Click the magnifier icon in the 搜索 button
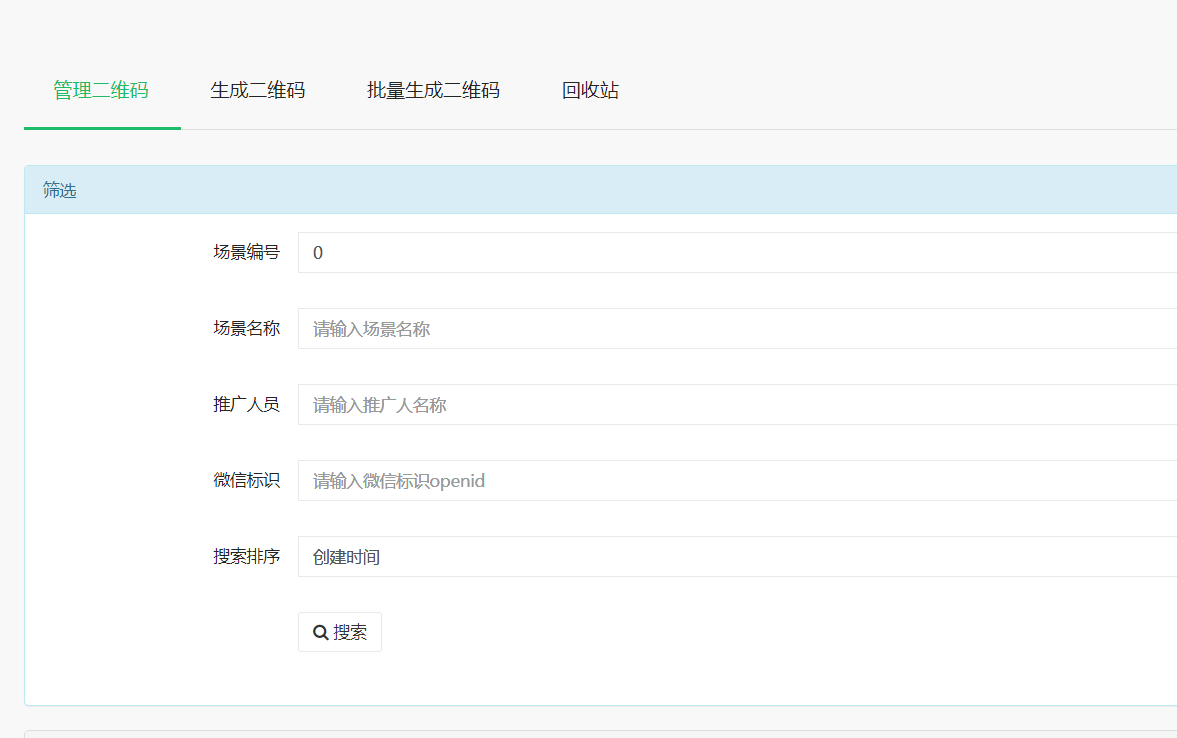The width and height of the screenshot is (1177, 738). [x=321, y=633]
